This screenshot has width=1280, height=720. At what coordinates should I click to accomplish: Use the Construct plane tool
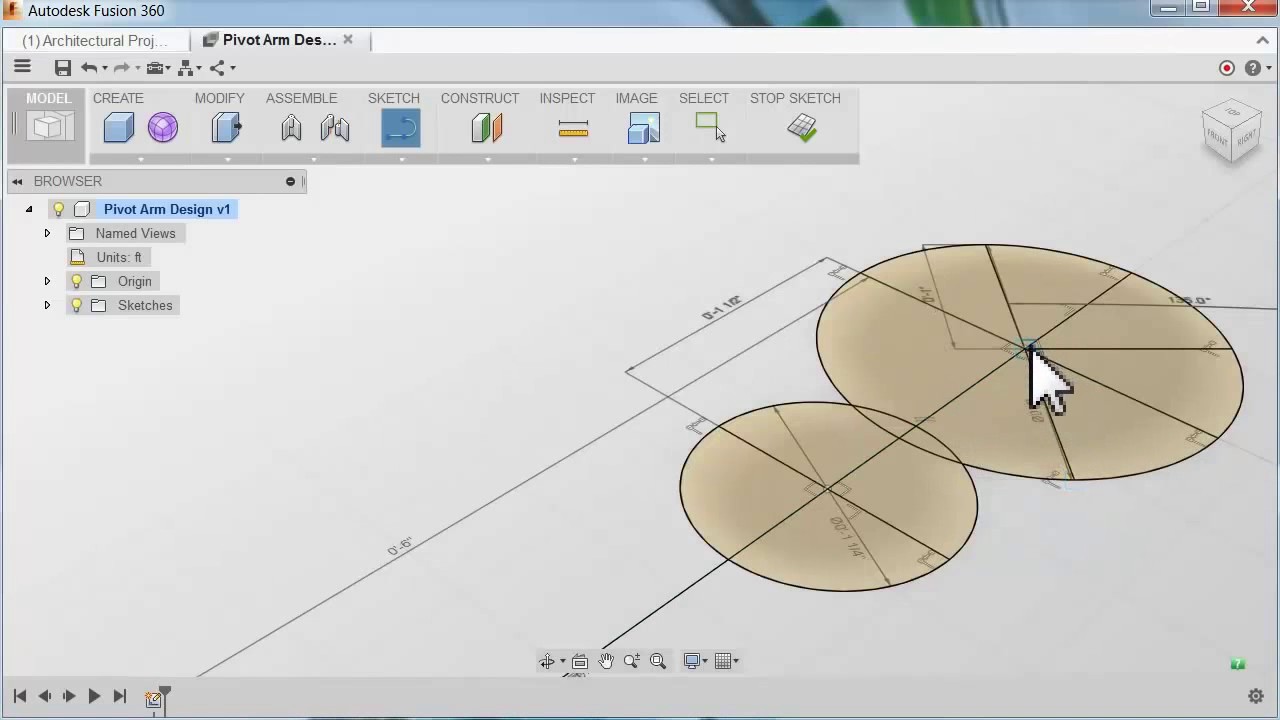coord(487,127)
